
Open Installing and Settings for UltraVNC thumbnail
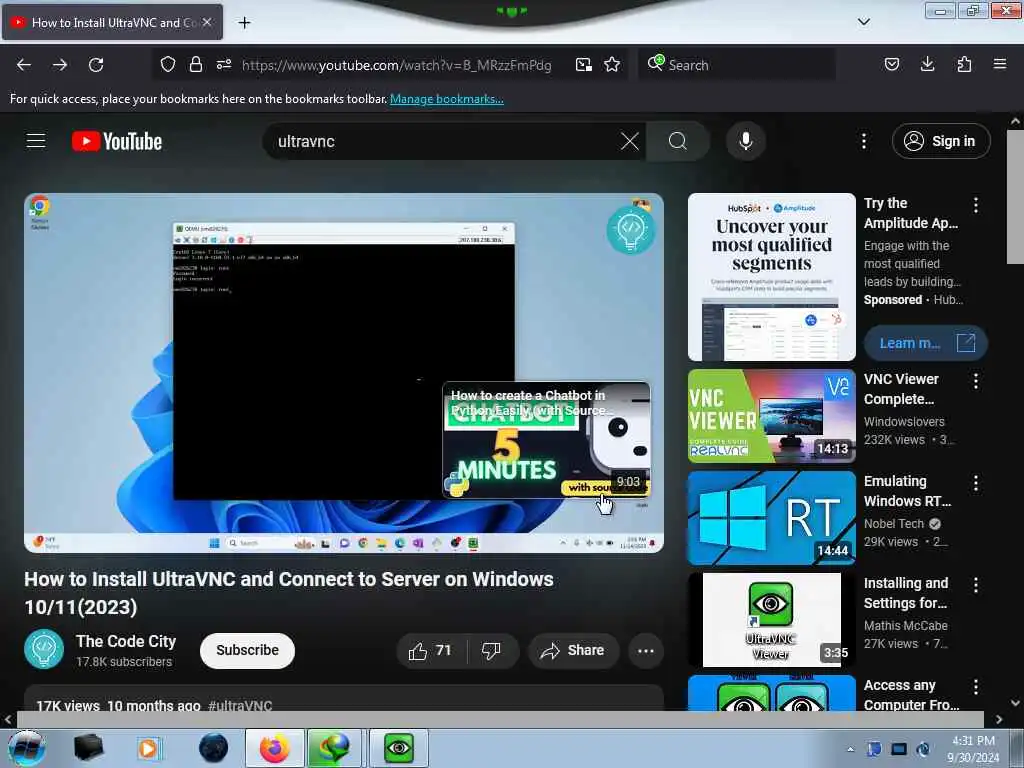coord(772,620)
